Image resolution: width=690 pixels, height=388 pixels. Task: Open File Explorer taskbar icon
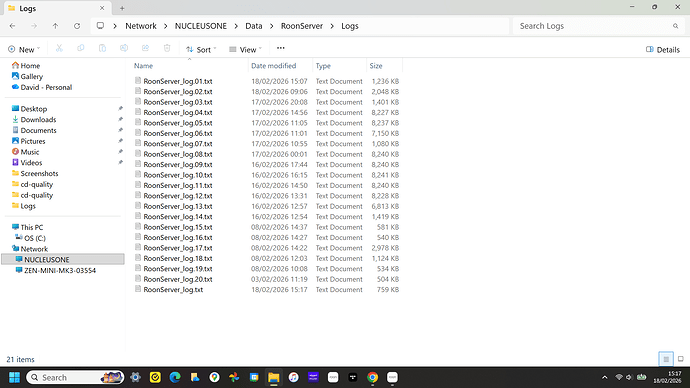pyautogui.click(x=274, y=377)
